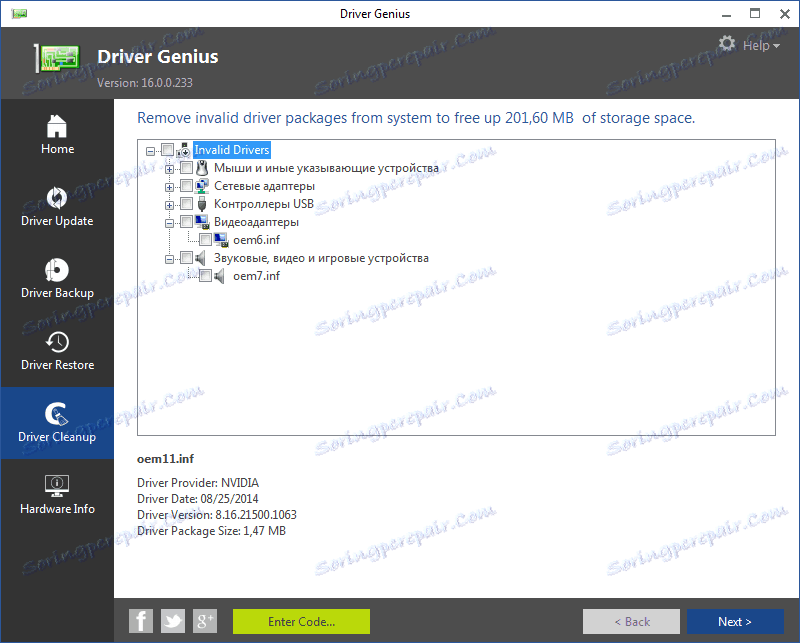Viewport: 800px width, 643px height.
Task: Select Сетевые адаптеры tree row
Action: click(x=264, y=186)
